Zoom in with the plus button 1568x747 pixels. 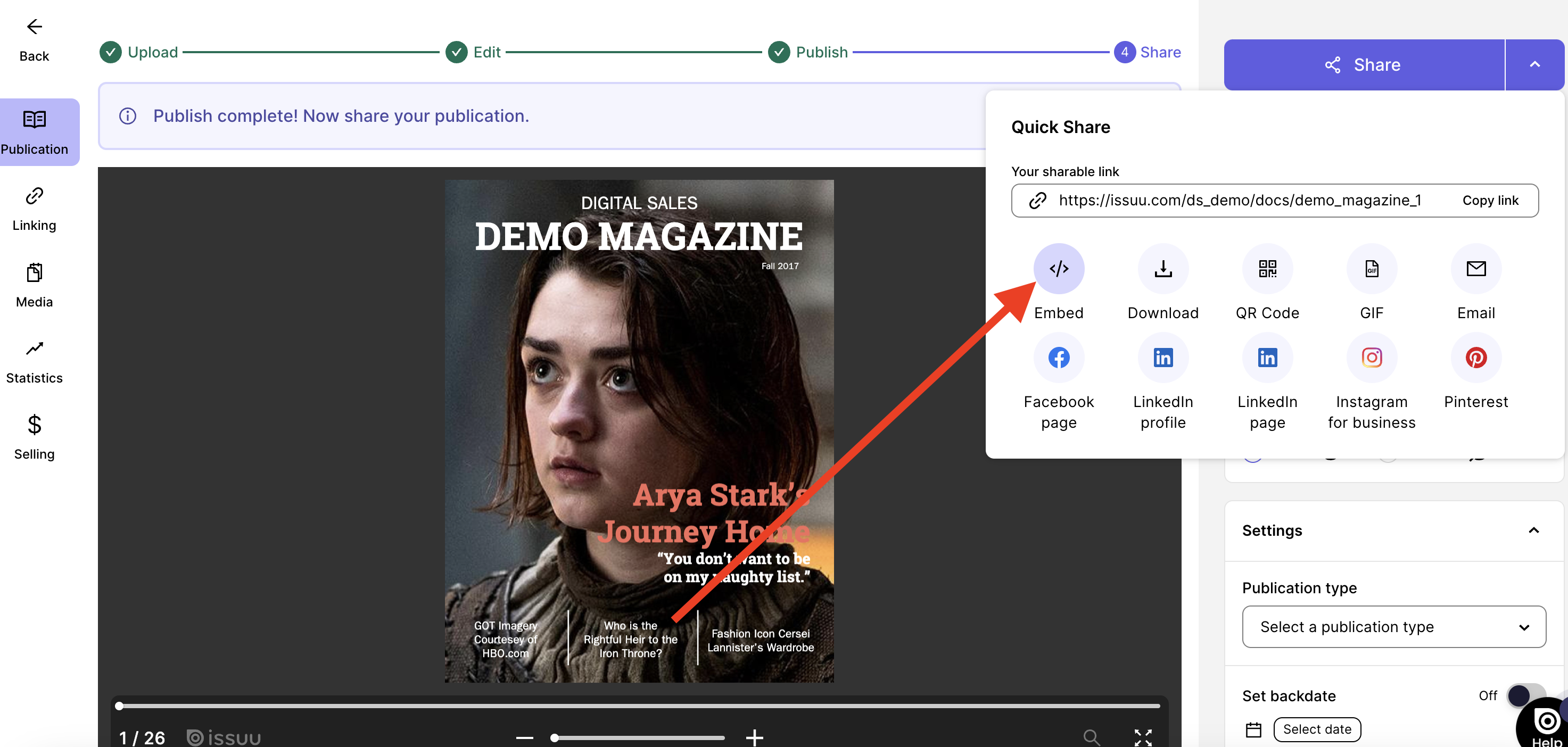754,737
